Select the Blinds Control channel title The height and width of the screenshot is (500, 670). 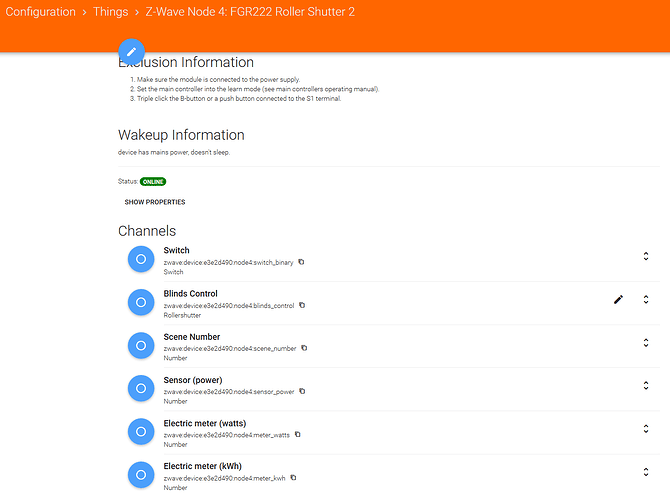[x=191, y=294]
